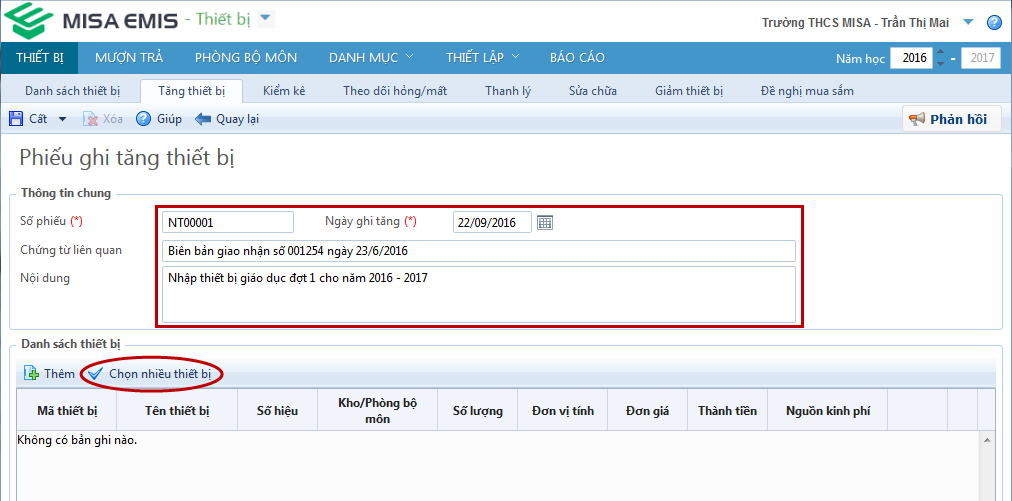Image resolution: width=1012 pixels, height=501 pixels.
Task: Open the BÁO CÁO menu
Action: 577,57
